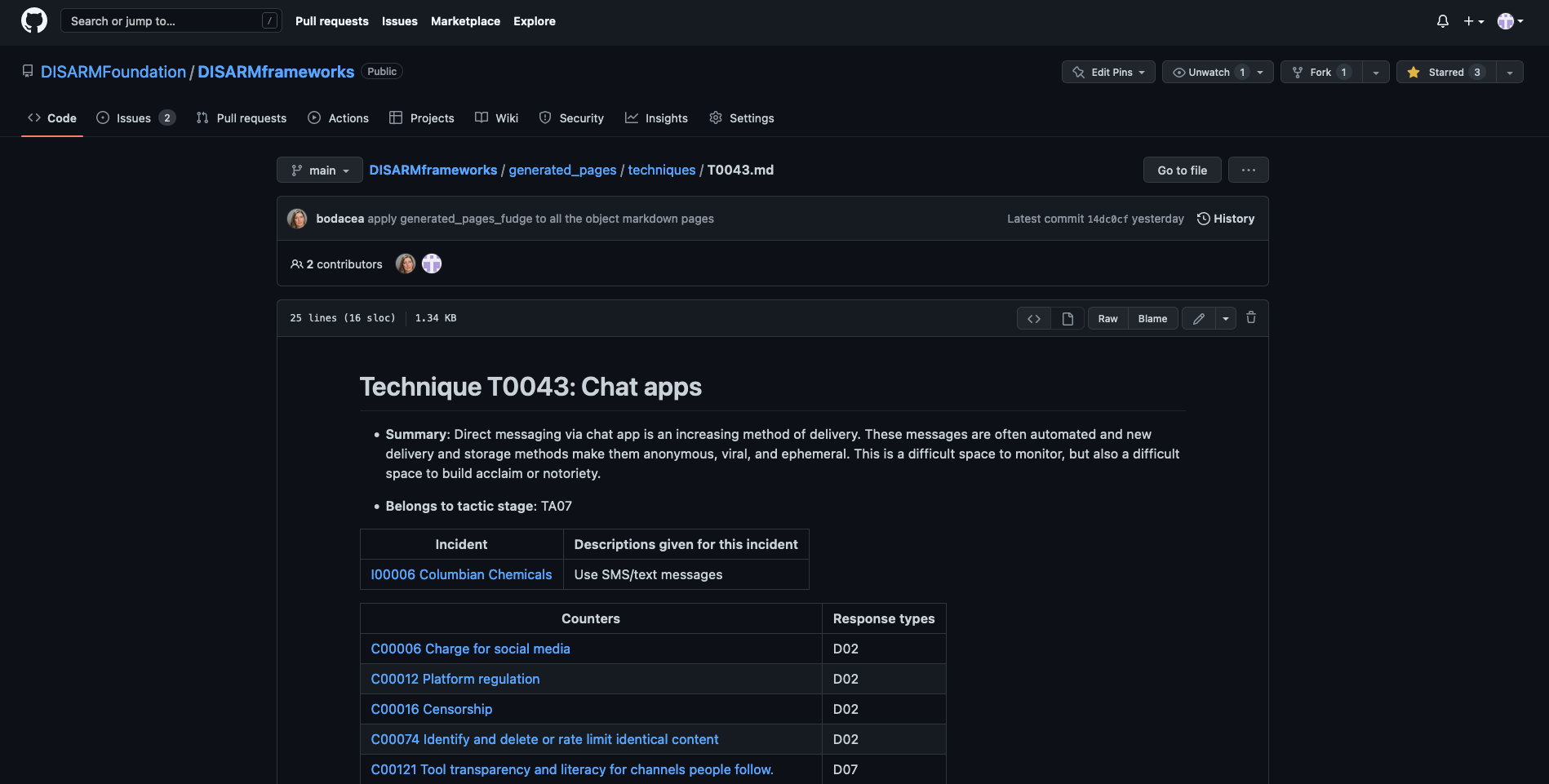The width and height of the screenshot is (1549, 784).
Task: Click the repository icon beside DISARMFoundation
Action: coord(28,72)
